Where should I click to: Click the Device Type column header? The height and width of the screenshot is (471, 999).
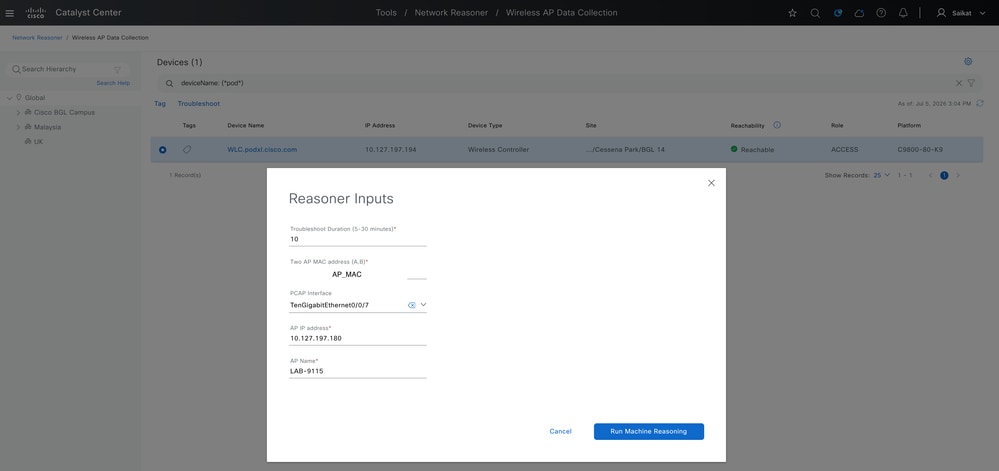point(485,126)
